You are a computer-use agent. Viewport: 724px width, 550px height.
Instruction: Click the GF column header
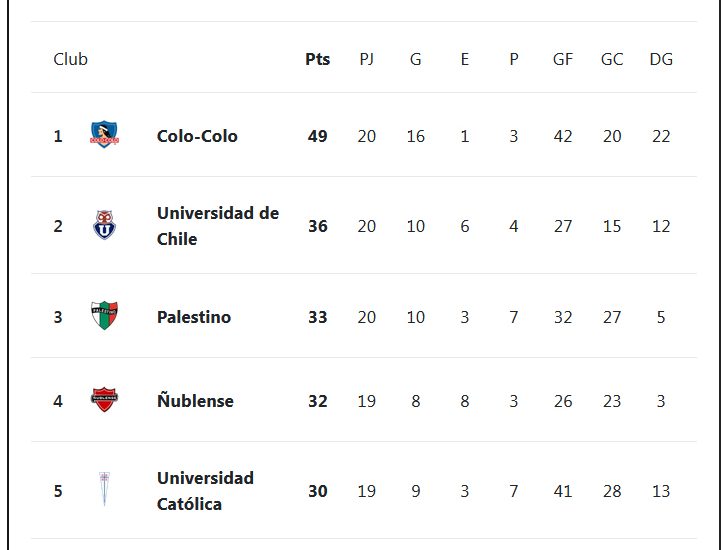[x=563, y=59]
